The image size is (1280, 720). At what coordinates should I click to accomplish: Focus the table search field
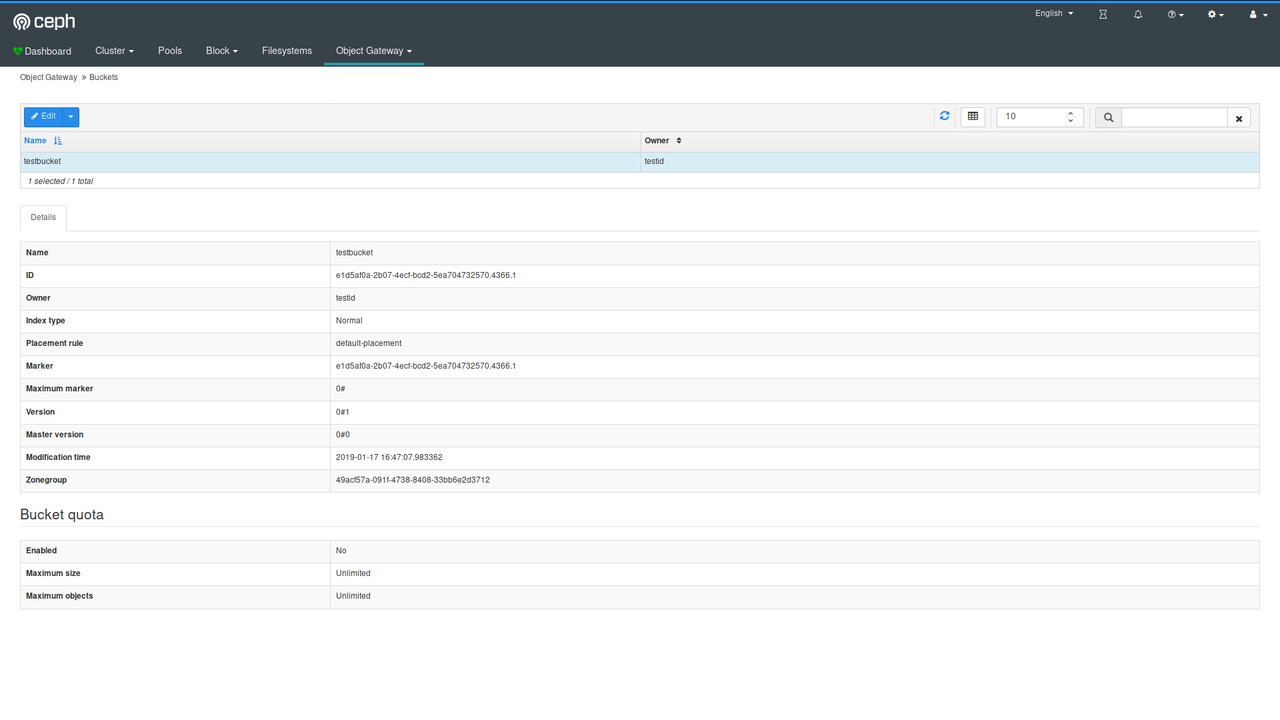coord(1174,117)
